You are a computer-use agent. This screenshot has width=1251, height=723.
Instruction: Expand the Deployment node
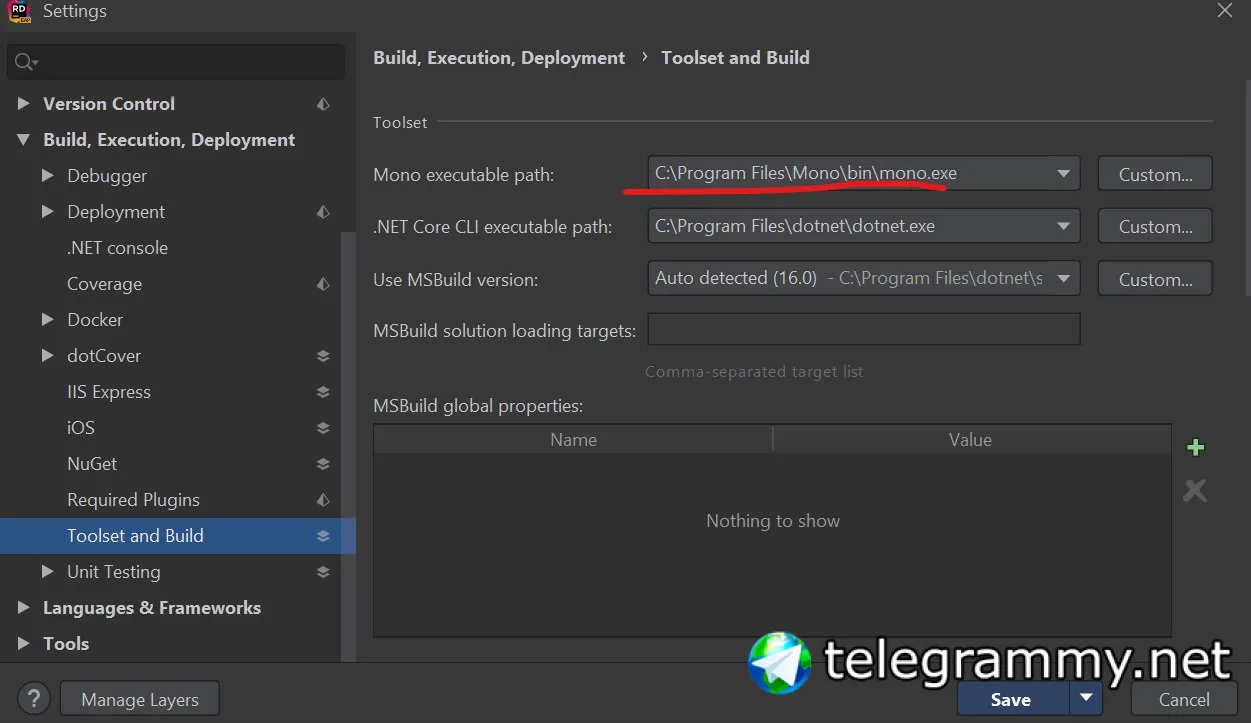(x=47, y=212)
